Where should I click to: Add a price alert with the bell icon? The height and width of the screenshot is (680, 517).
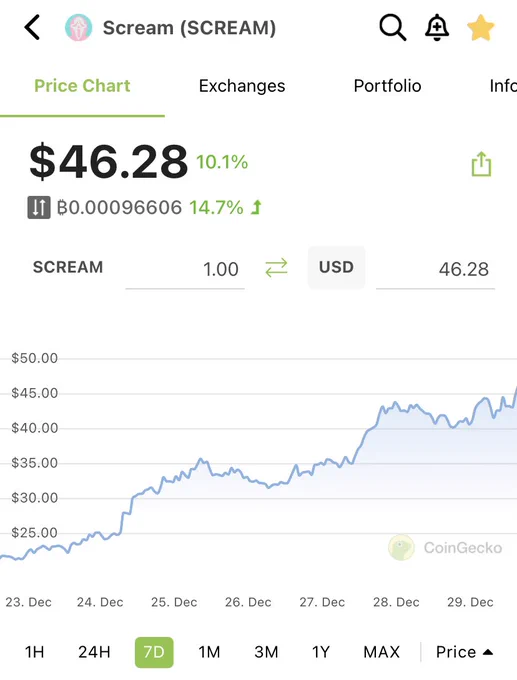[x=437, y=27]
